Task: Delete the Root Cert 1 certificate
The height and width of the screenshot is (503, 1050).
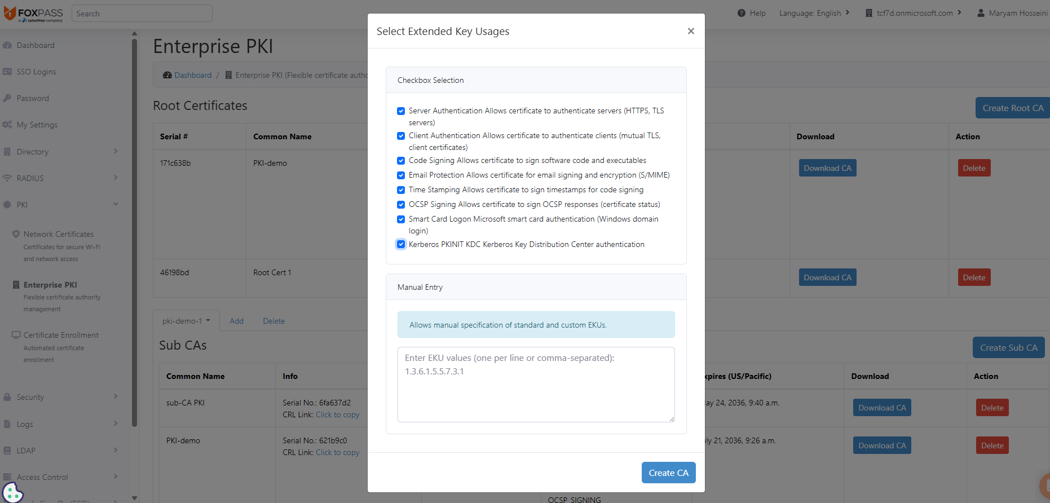Action: click(x=974, y=277)
